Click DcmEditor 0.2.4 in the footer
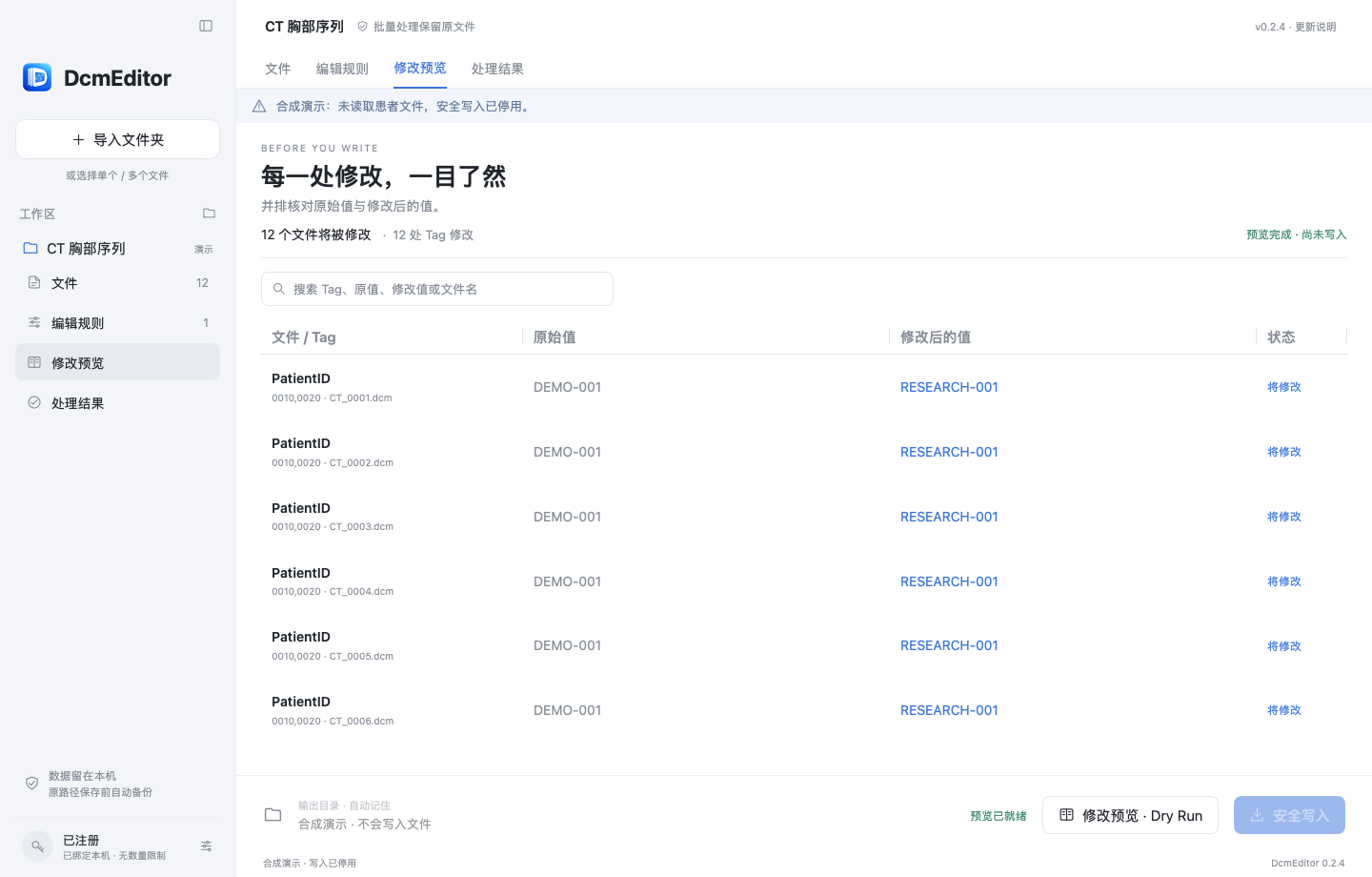This screenshot has height=877, width=1372. [1308, 863]
